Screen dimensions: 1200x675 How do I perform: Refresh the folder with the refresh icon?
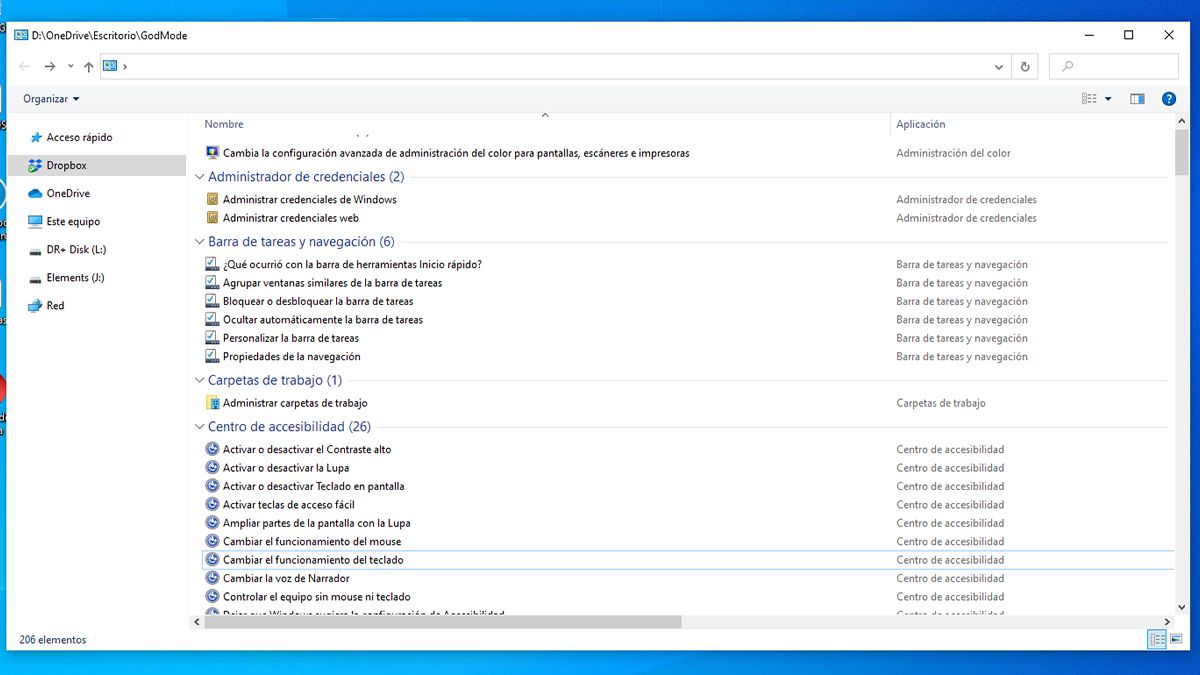click(x=1025, y=66)
